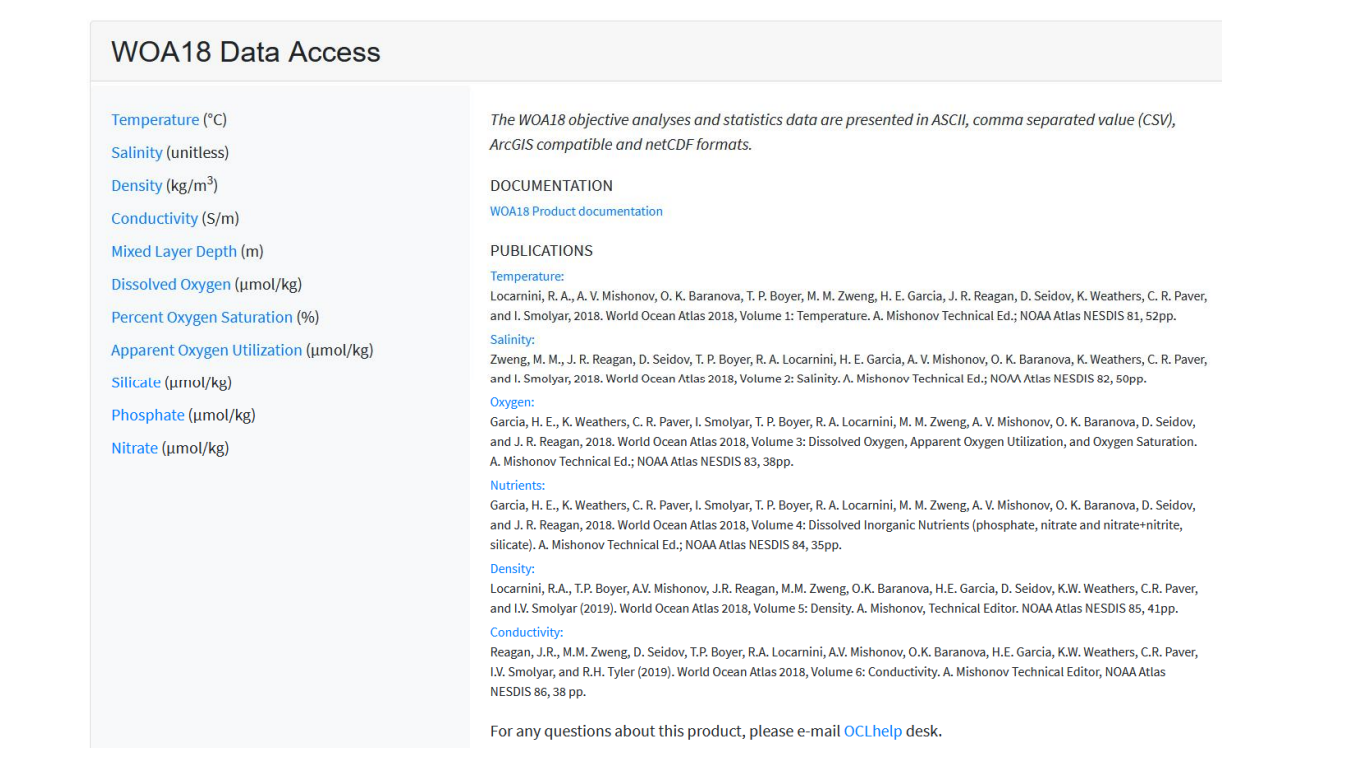
Task: Click the WOA18 Data Access page heading
Action: pos(246,52)
